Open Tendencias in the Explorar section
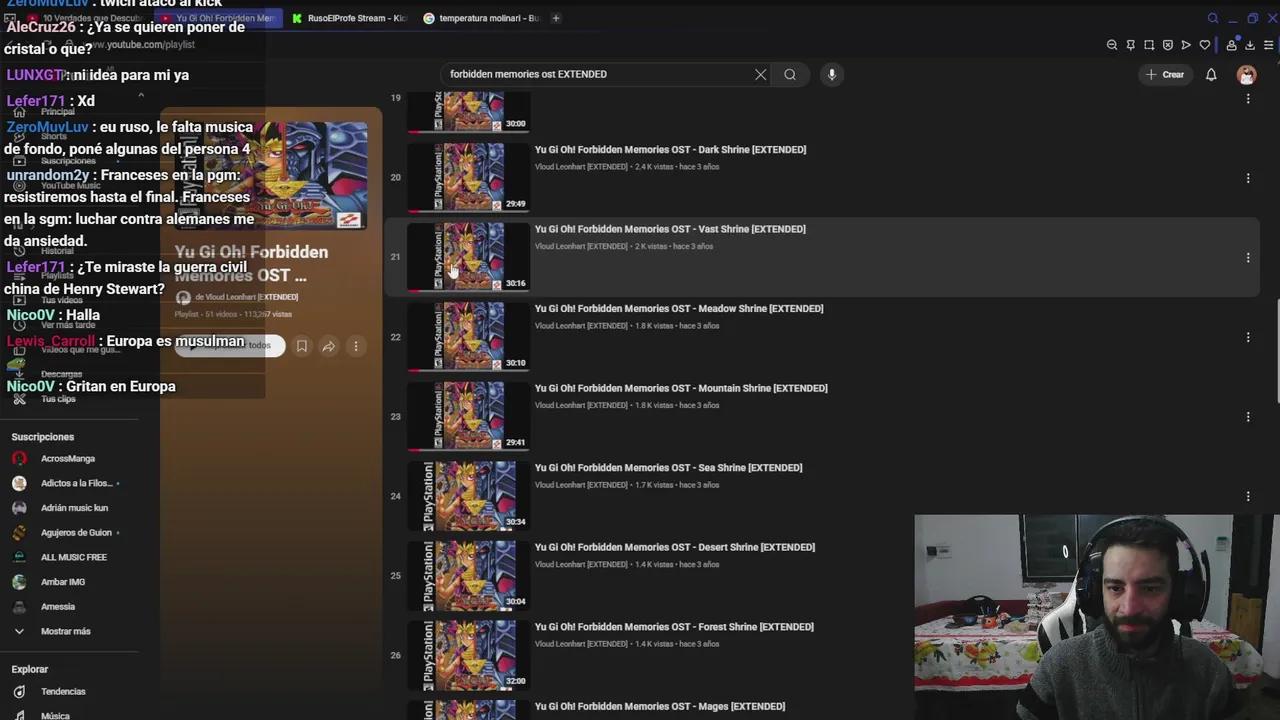 (x=63, y=691)
